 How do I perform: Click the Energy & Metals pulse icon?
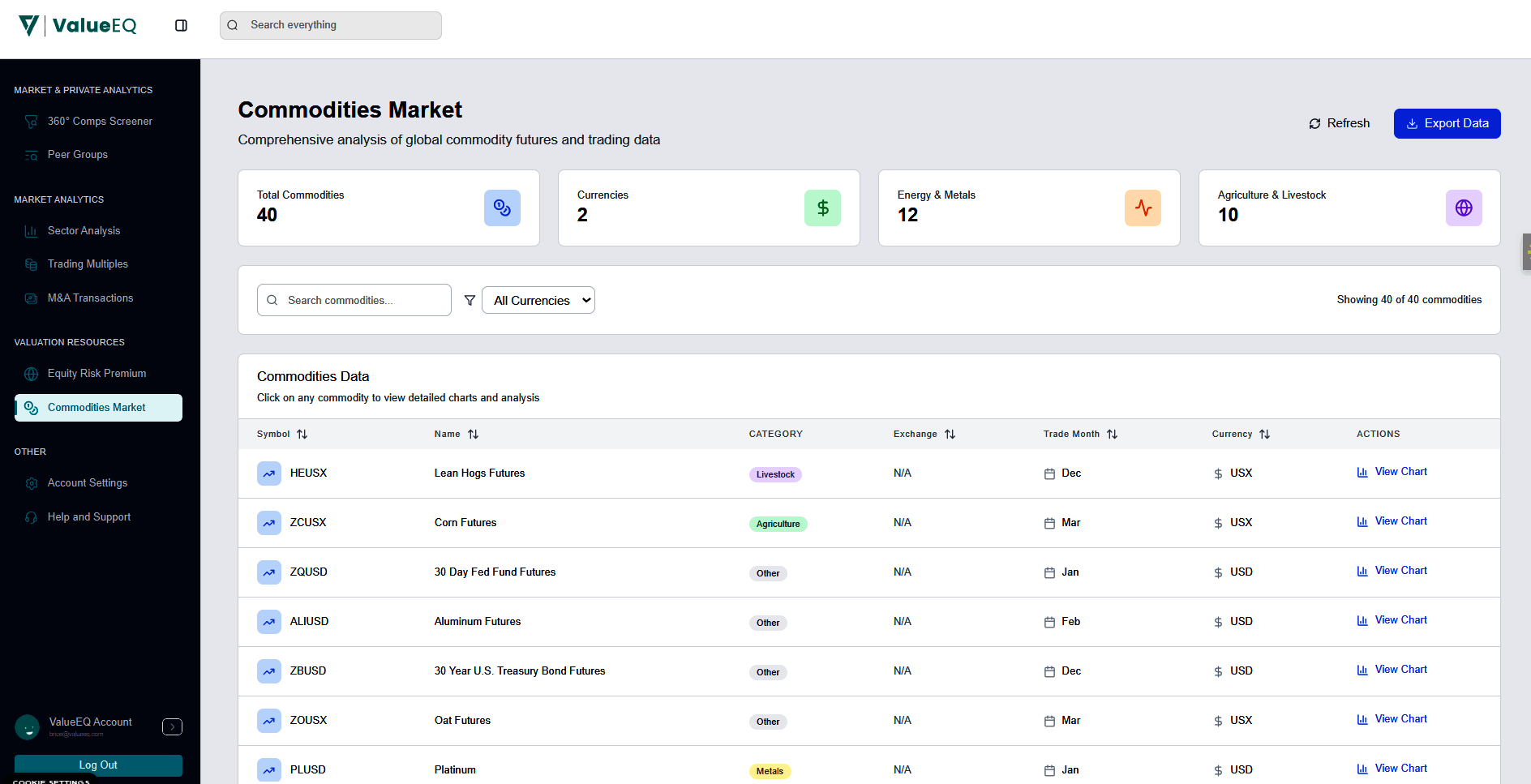pos(1143,208)
